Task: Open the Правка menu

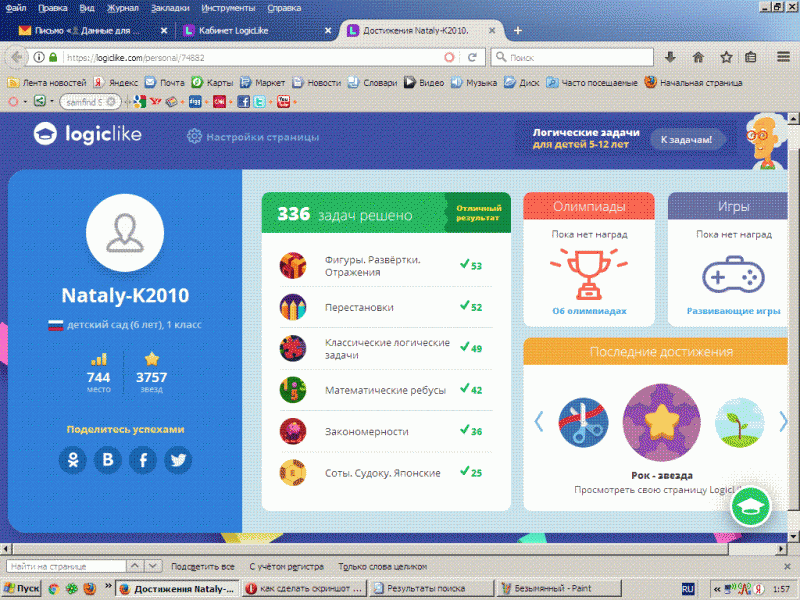Action: [53, 8]
